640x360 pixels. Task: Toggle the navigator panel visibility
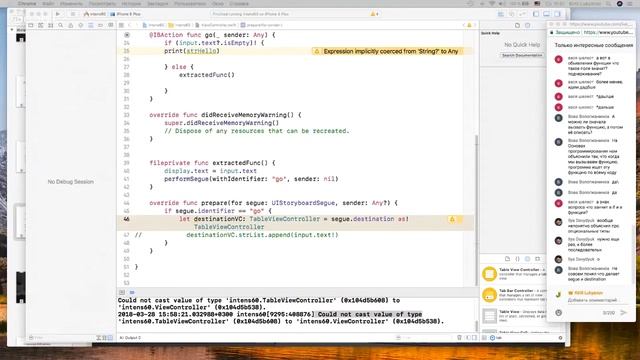point(536,14)
